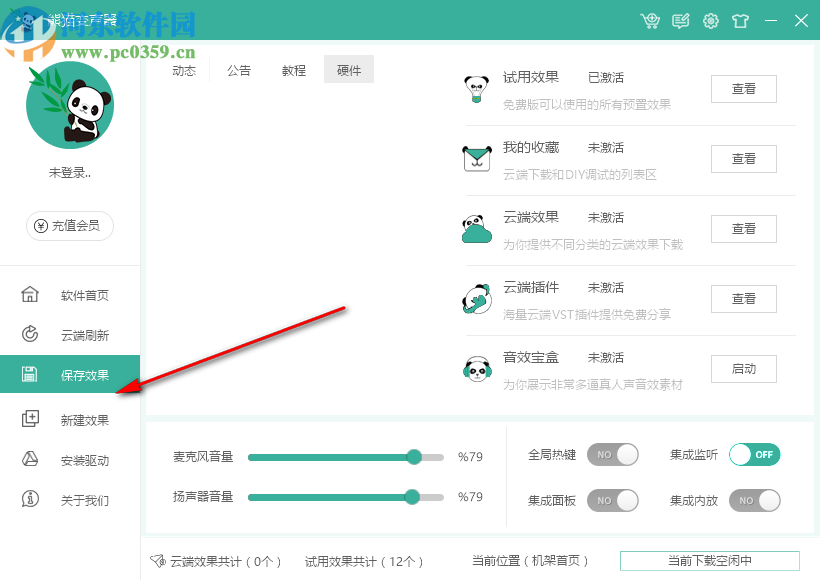
Task: Open the settings gear icon
Action: pos(710,20)
